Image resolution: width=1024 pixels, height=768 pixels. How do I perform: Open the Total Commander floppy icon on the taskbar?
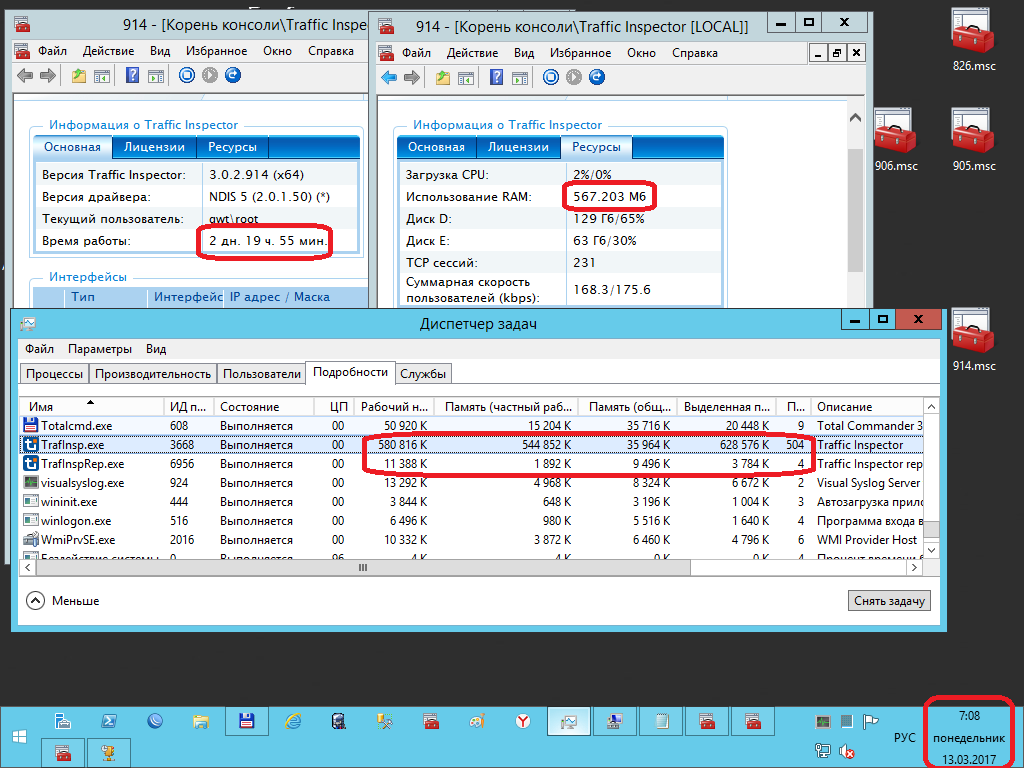246,722
